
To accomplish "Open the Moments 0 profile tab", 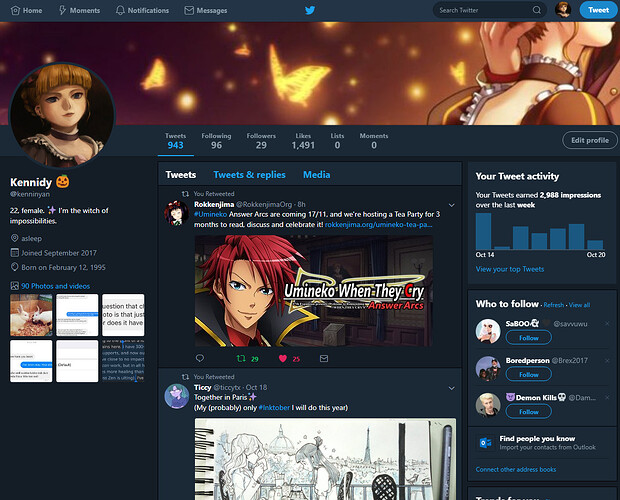I will tap(374, 141).
